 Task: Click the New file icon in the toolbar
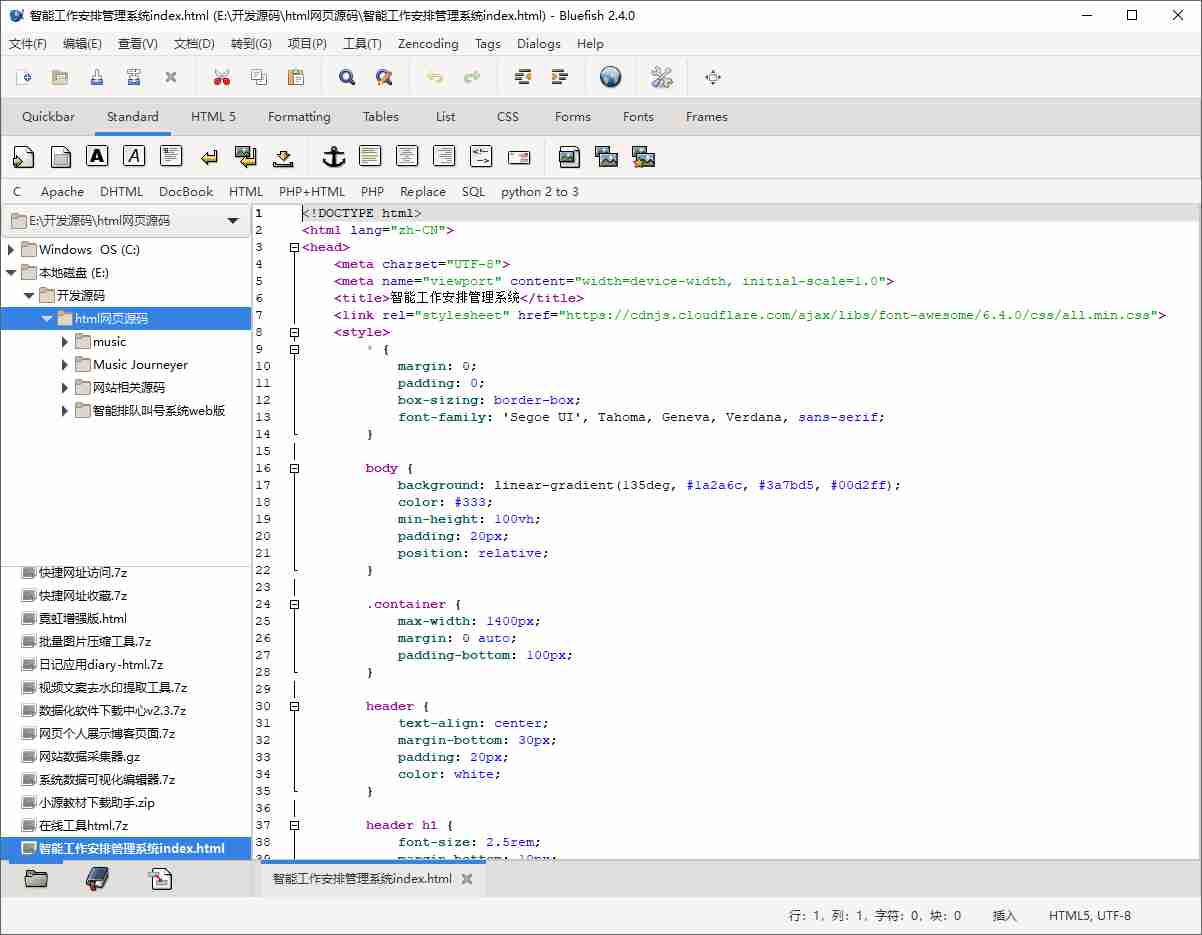pyautogui.click(x=24, y=77)
